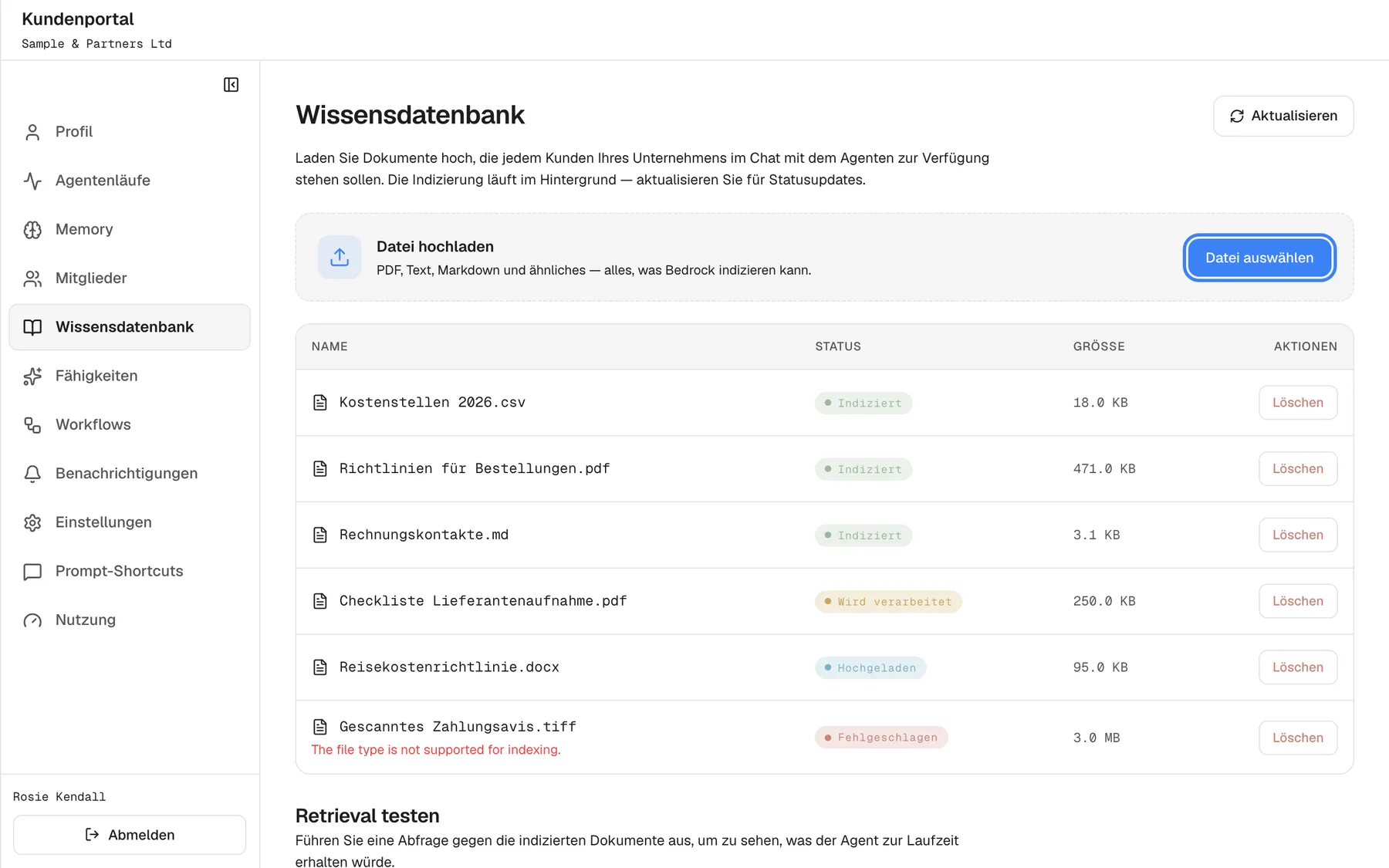Click the Fähigkeiten sparkles icon
This screenshot has width=1389, height=868.
pos(32,376)
